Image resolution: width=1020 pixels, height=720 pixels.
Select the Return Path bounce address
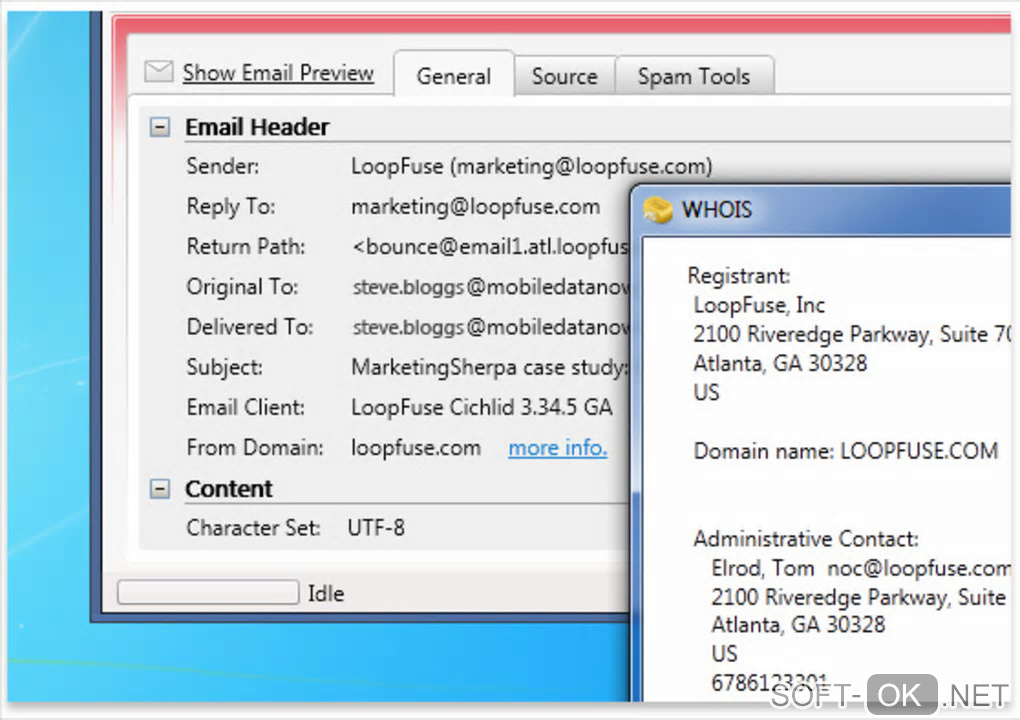coord(490,247)
